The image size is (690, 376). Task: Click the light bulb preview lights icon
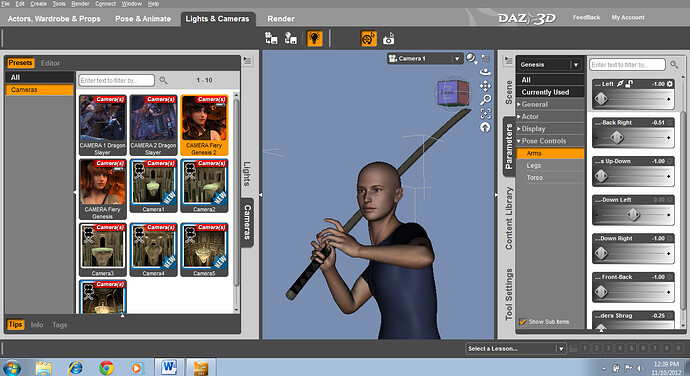click(x=314, y=39)
